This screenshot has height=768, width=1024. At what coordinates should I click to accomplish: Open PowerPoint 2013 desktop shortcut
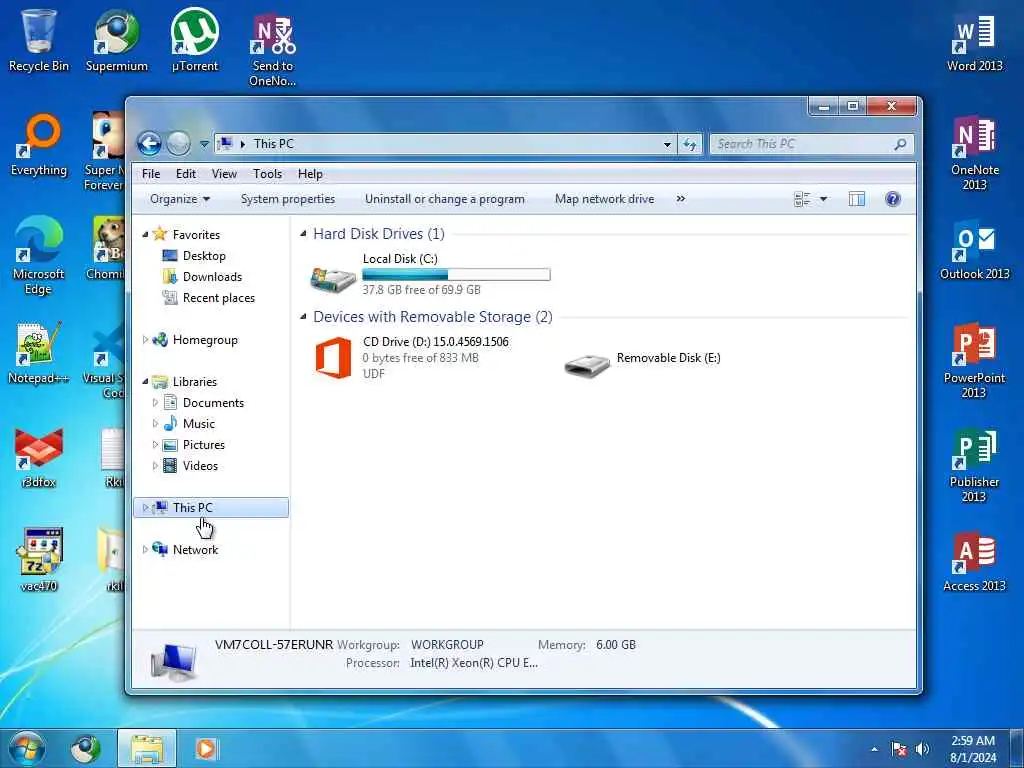tap(974, 359)
